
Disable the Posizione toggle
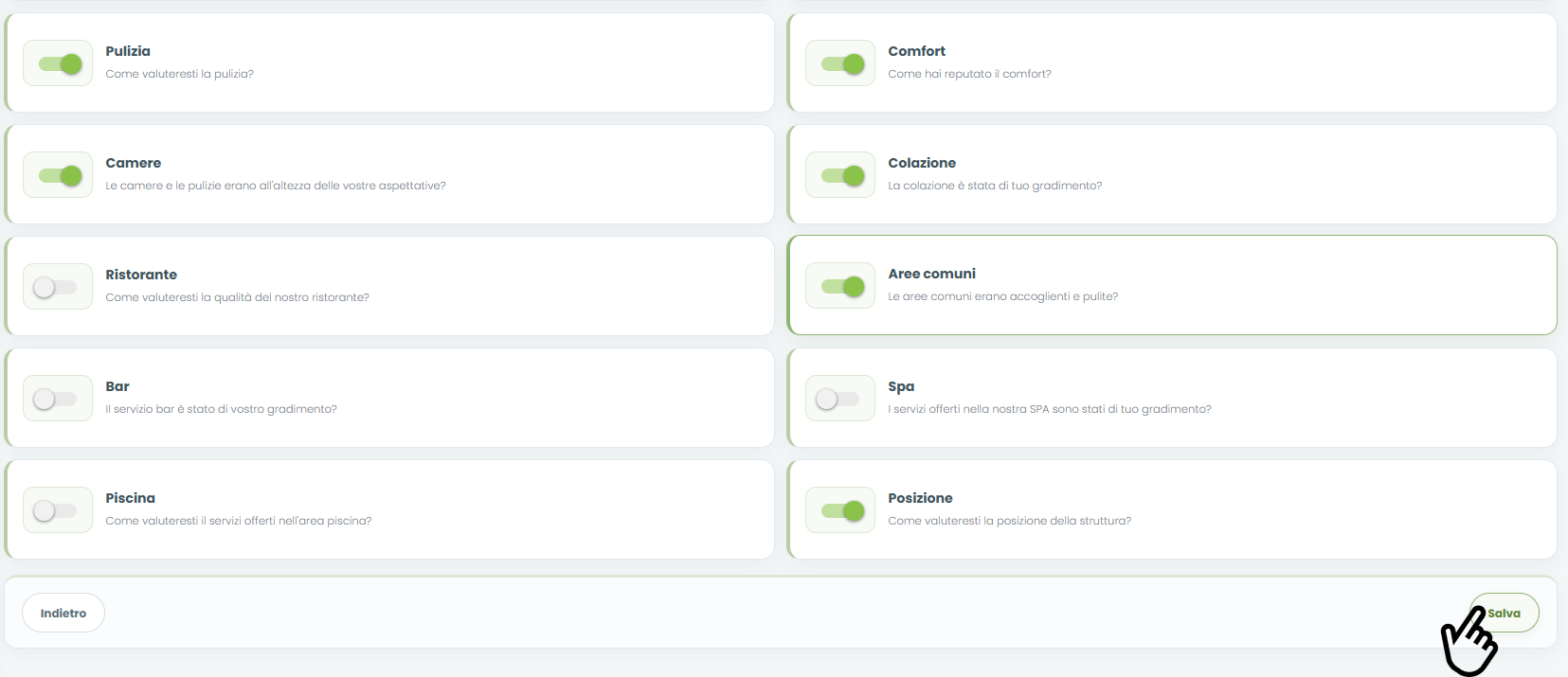842,510
